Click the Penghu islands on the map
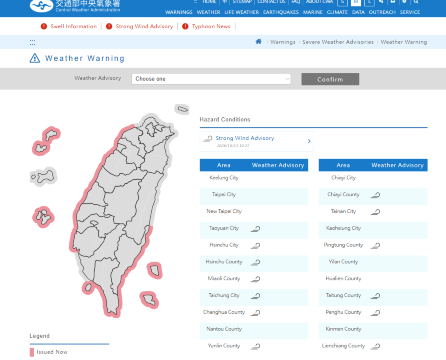 tap(43, 217)
